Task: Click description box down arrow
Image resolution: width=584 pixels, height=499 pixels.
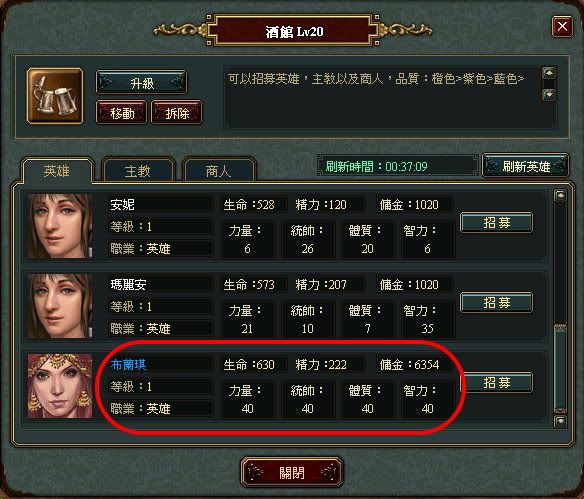Action: 549,95
